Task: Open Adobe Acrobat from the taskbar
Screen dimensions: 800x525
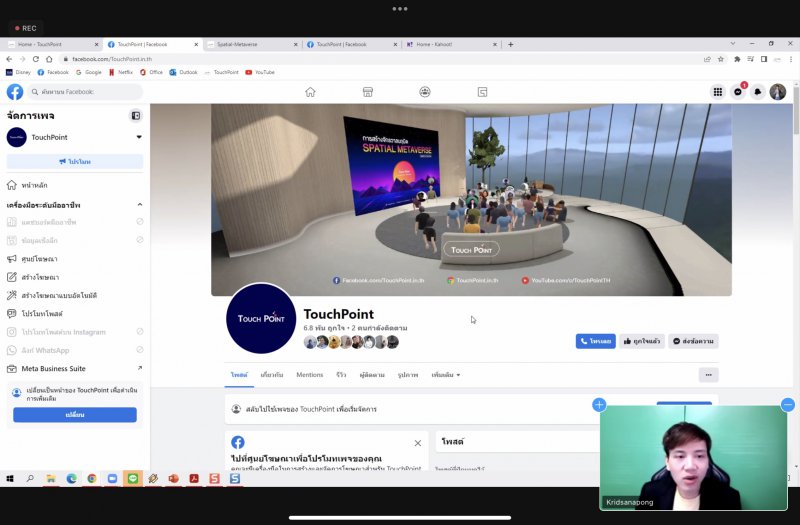Action: pos(194,479)
